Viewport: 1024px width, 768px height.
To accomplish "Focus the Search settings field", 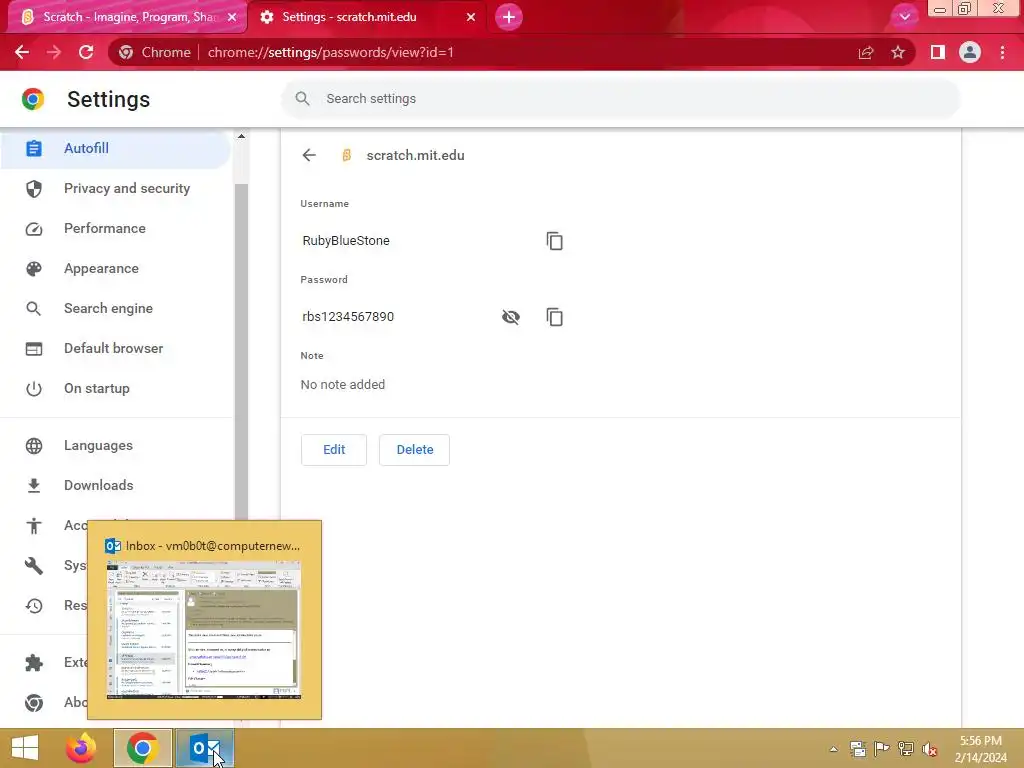I will pyautogui.click(x=620, y=99).
